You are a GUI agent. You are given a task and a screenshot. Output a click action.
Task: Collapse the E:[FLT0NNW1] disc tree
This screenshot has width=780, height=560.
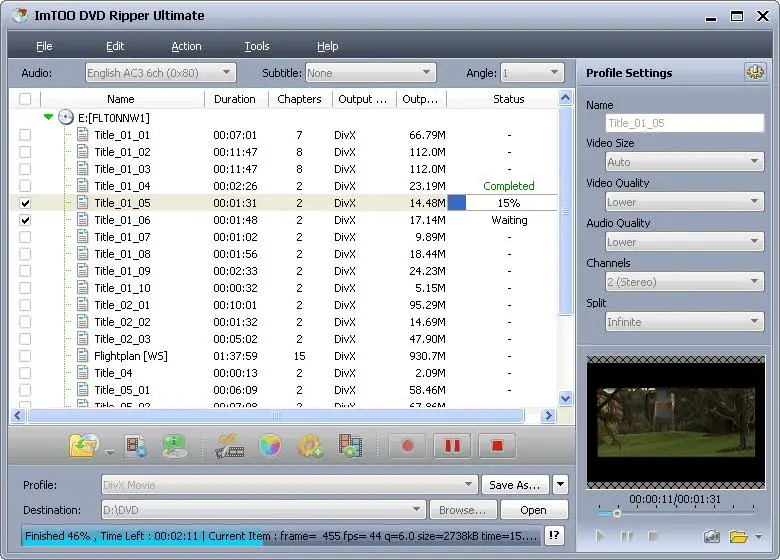[x=48, y=117]
